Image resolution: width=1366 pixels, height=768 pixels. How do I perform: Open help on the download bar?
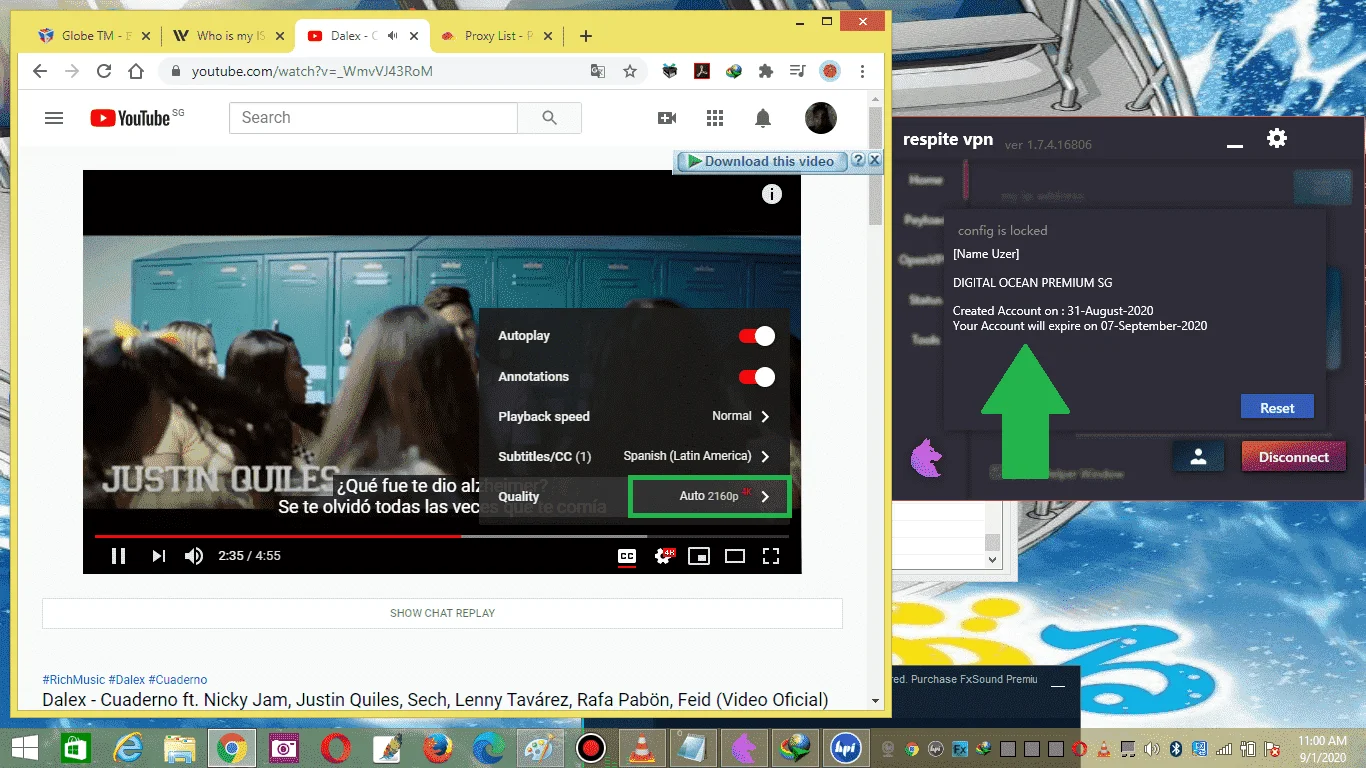pyautogui.click(x=857, y=161)
